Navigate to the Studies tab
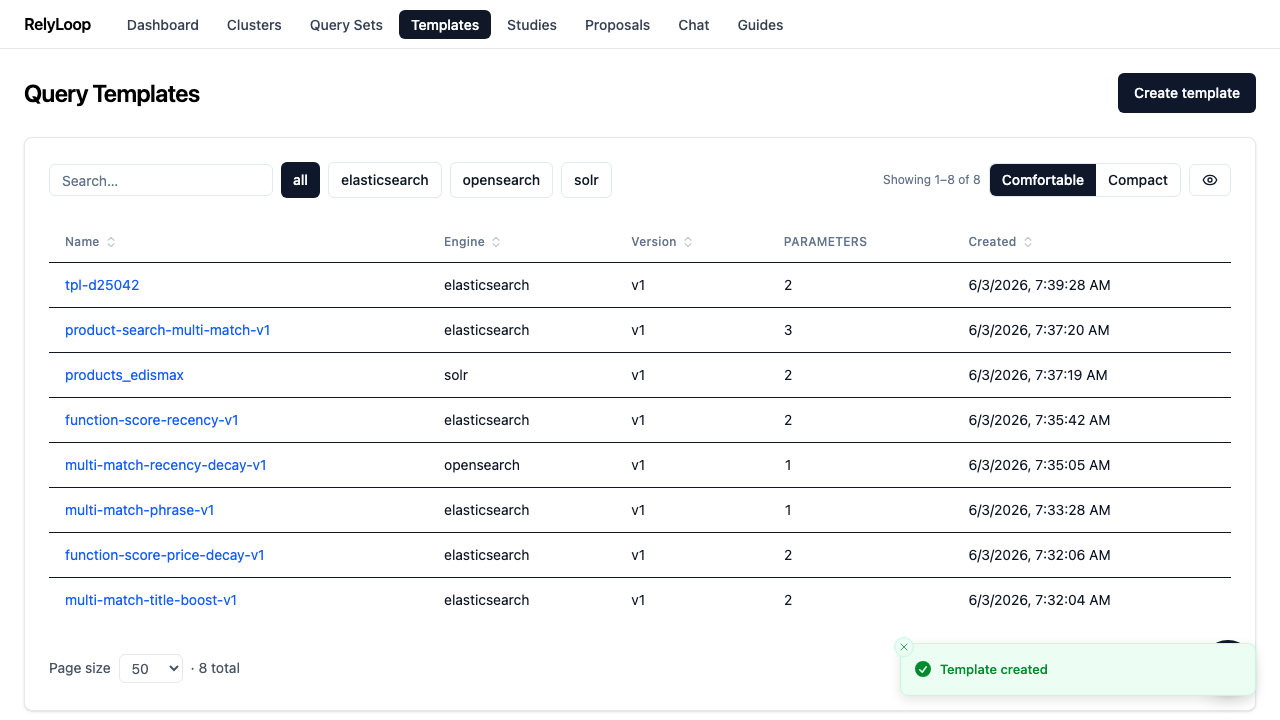 coord(532,25)
